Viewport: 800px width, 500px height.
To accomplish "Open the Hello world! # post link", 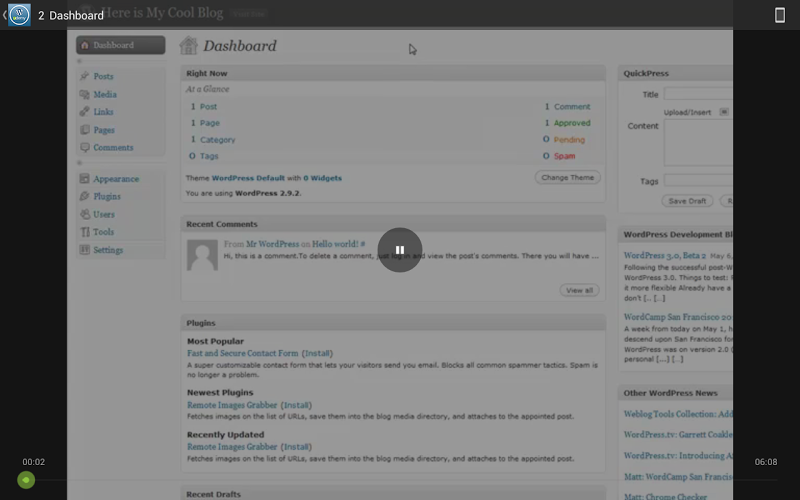I will point(338,244).
